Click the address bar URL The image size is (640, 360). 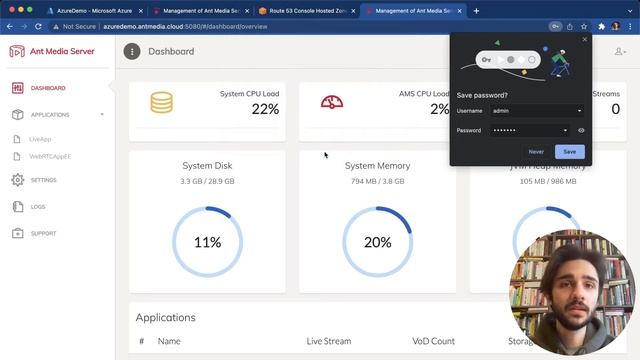point(185,27)
